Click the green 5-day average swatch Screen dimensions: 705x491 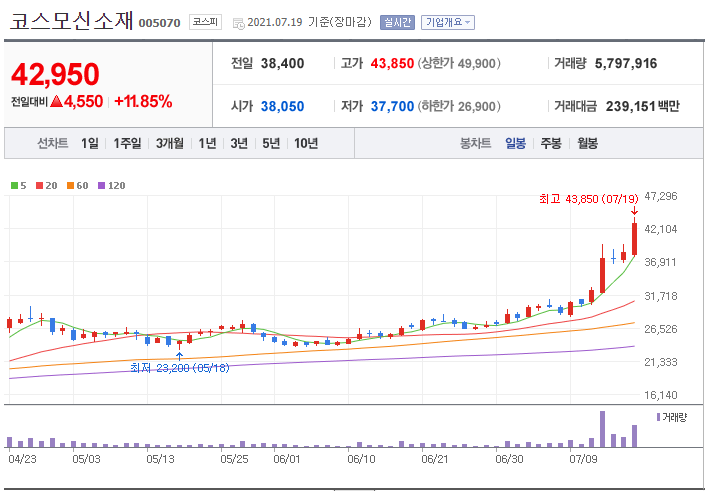14,185
